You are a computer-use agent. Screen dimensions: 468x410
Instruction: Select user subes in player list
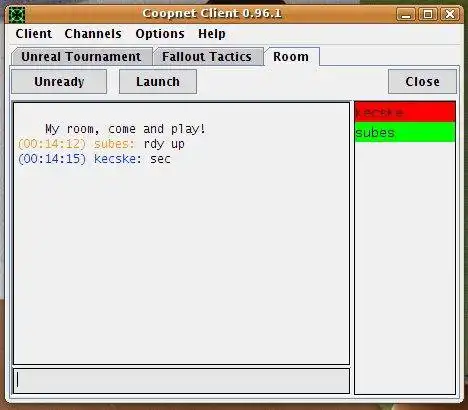coord(405,132)
